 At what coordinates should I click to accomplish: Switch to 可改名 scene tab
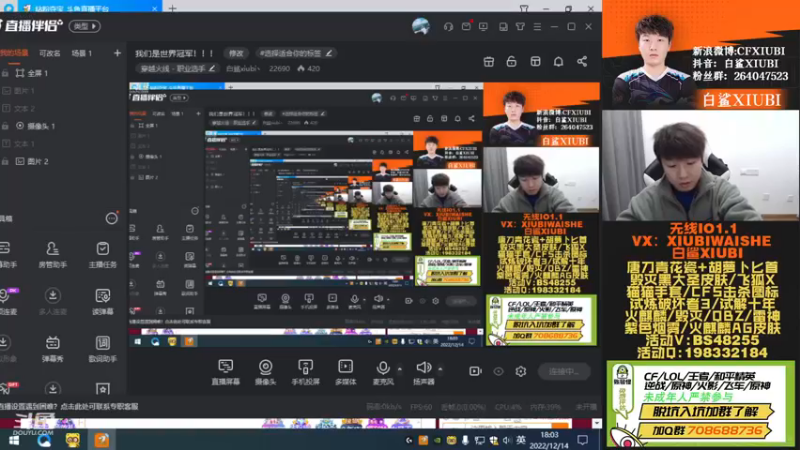point(49,53)
